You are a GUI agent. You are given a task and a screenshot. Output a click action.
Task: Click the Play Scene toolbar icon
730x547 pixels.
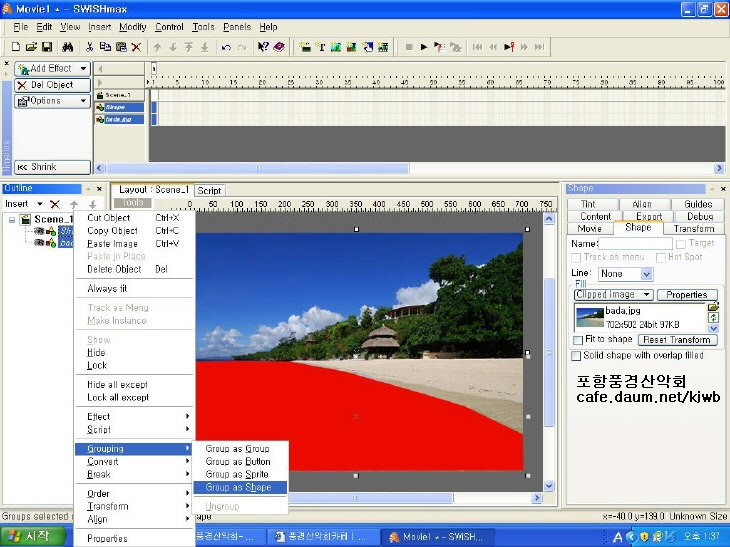pyautogui.click(x=439, y=47)
